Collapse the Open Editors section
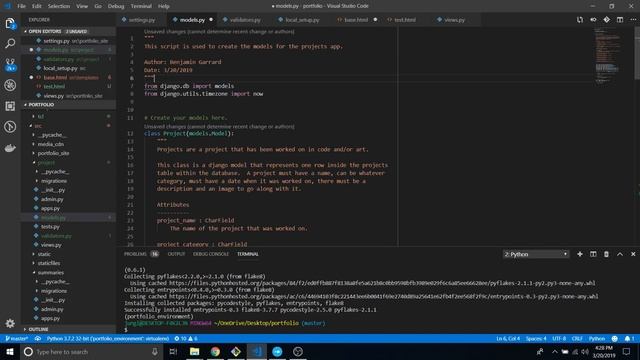640x360 pixels. [68, 31]
